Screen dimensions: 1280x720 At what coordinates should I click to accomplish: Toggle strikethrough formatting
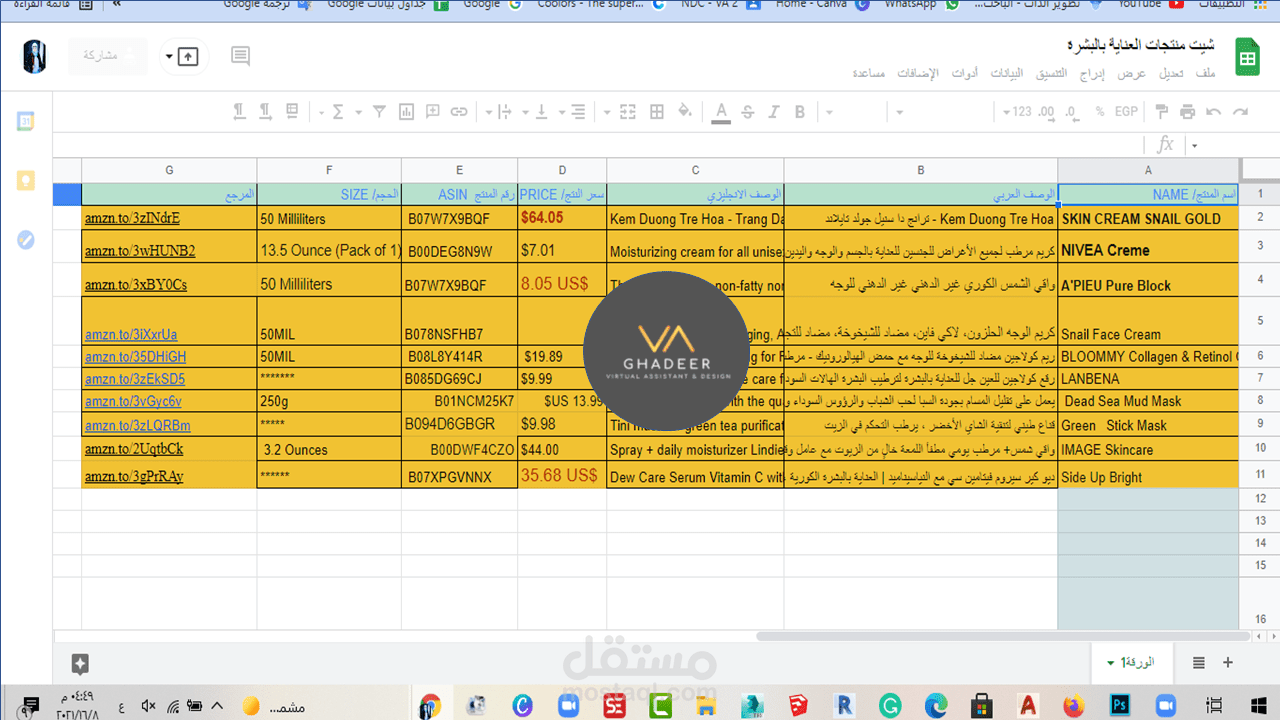pos(747,112)
